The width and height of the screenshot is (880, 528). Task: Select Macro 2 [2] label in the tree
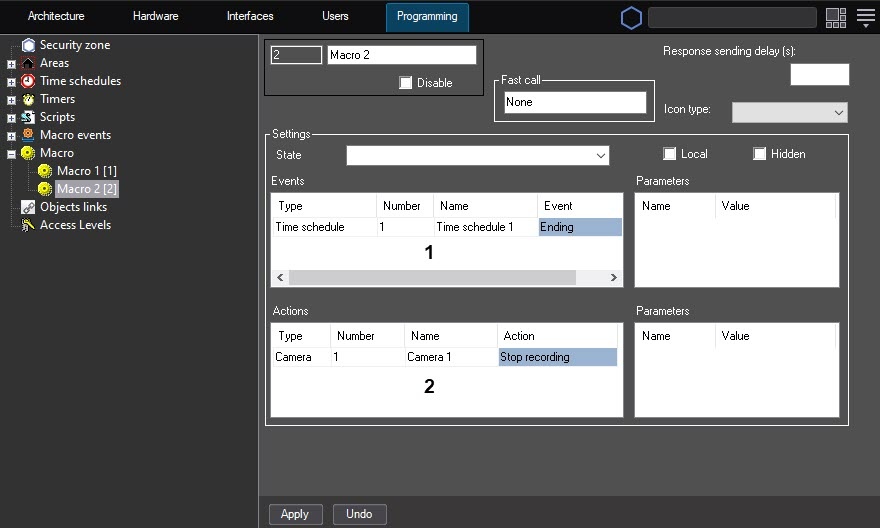(86, 189)
